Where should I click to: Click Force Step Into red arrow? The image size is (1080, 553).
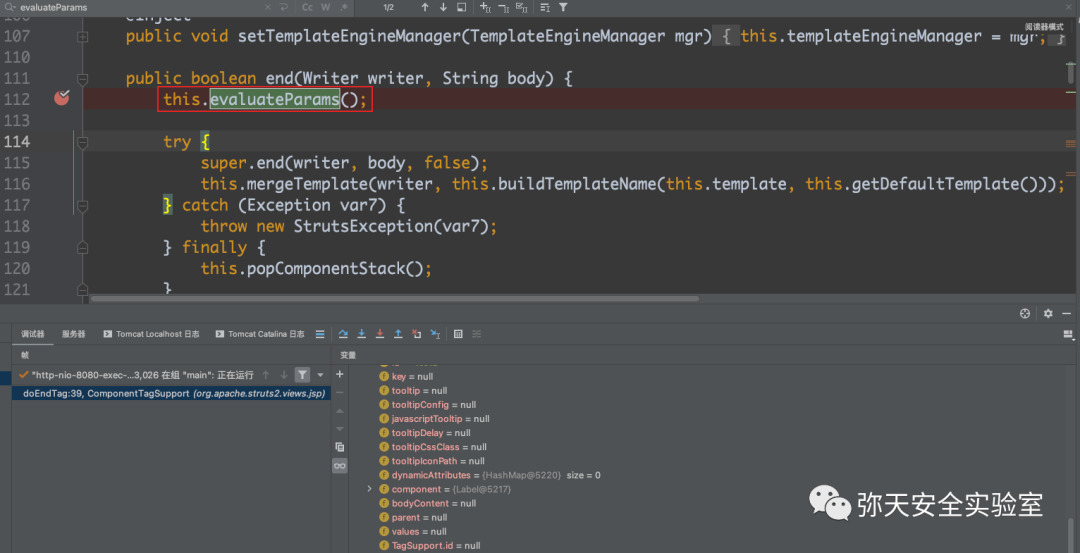point(380,334)
